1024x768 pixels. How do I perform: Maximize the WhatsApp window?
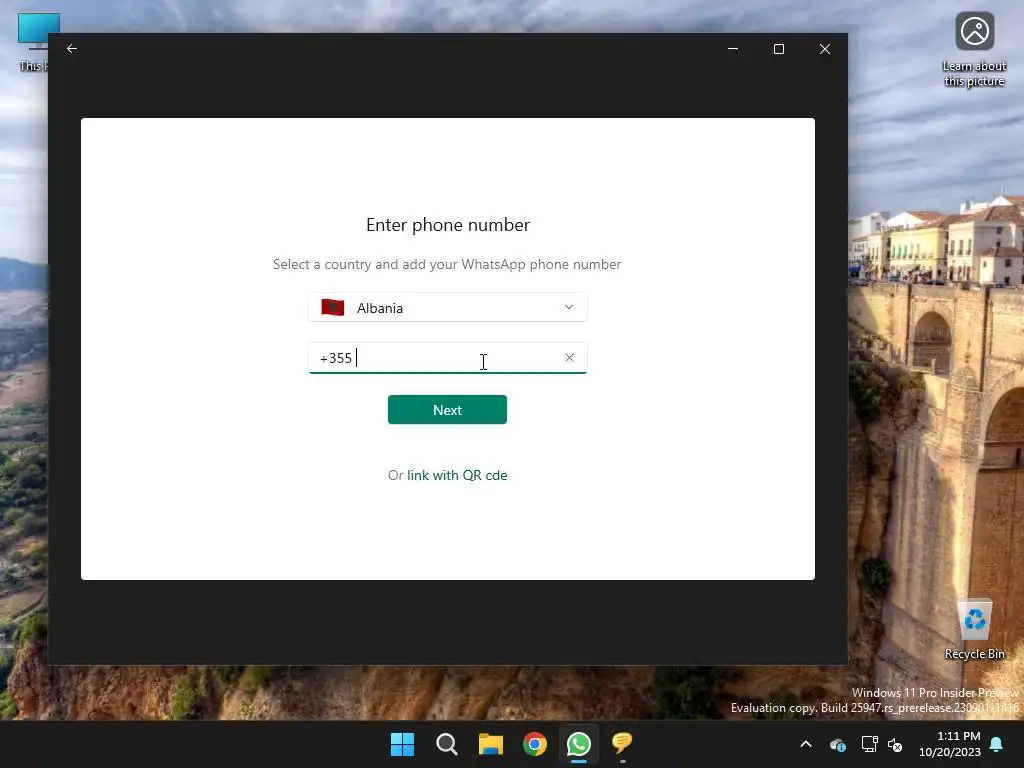pos(778,49)
